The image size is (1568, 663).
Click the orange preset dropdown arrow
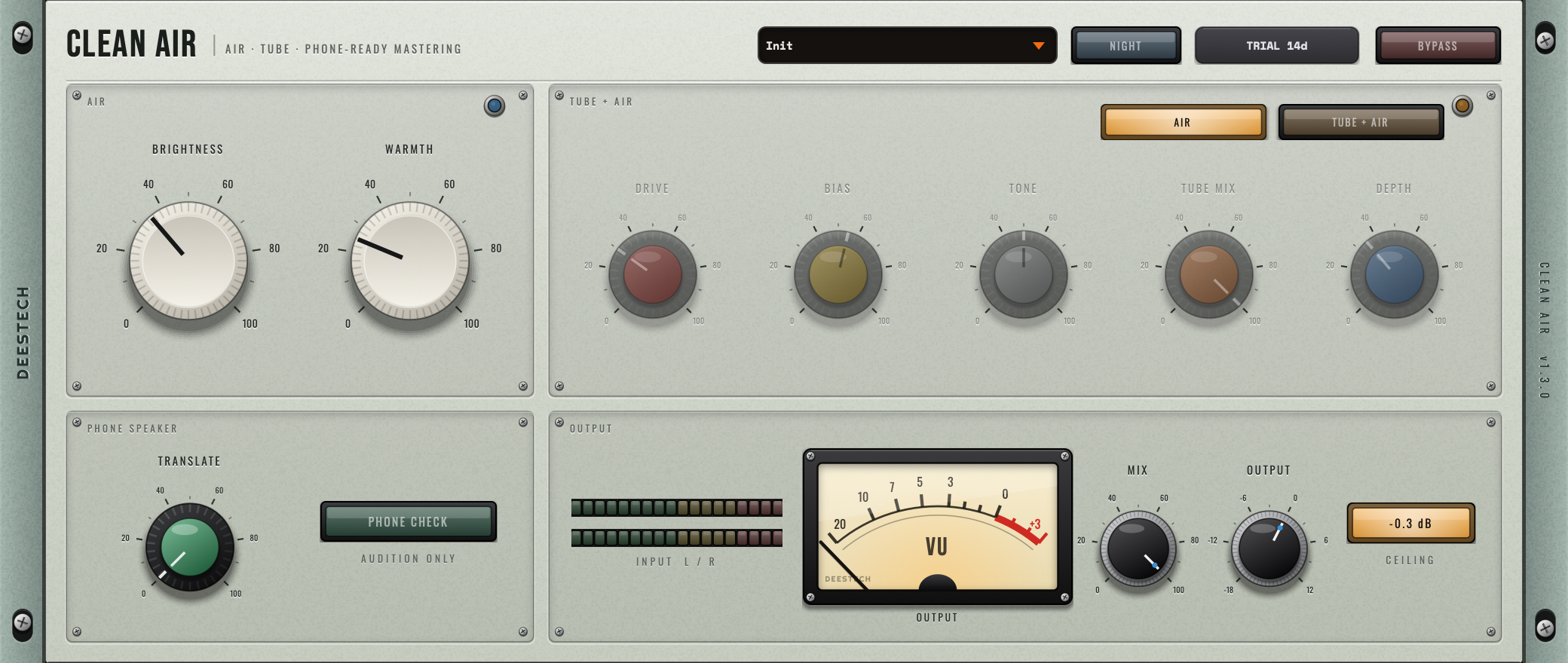pos(1039,46)
